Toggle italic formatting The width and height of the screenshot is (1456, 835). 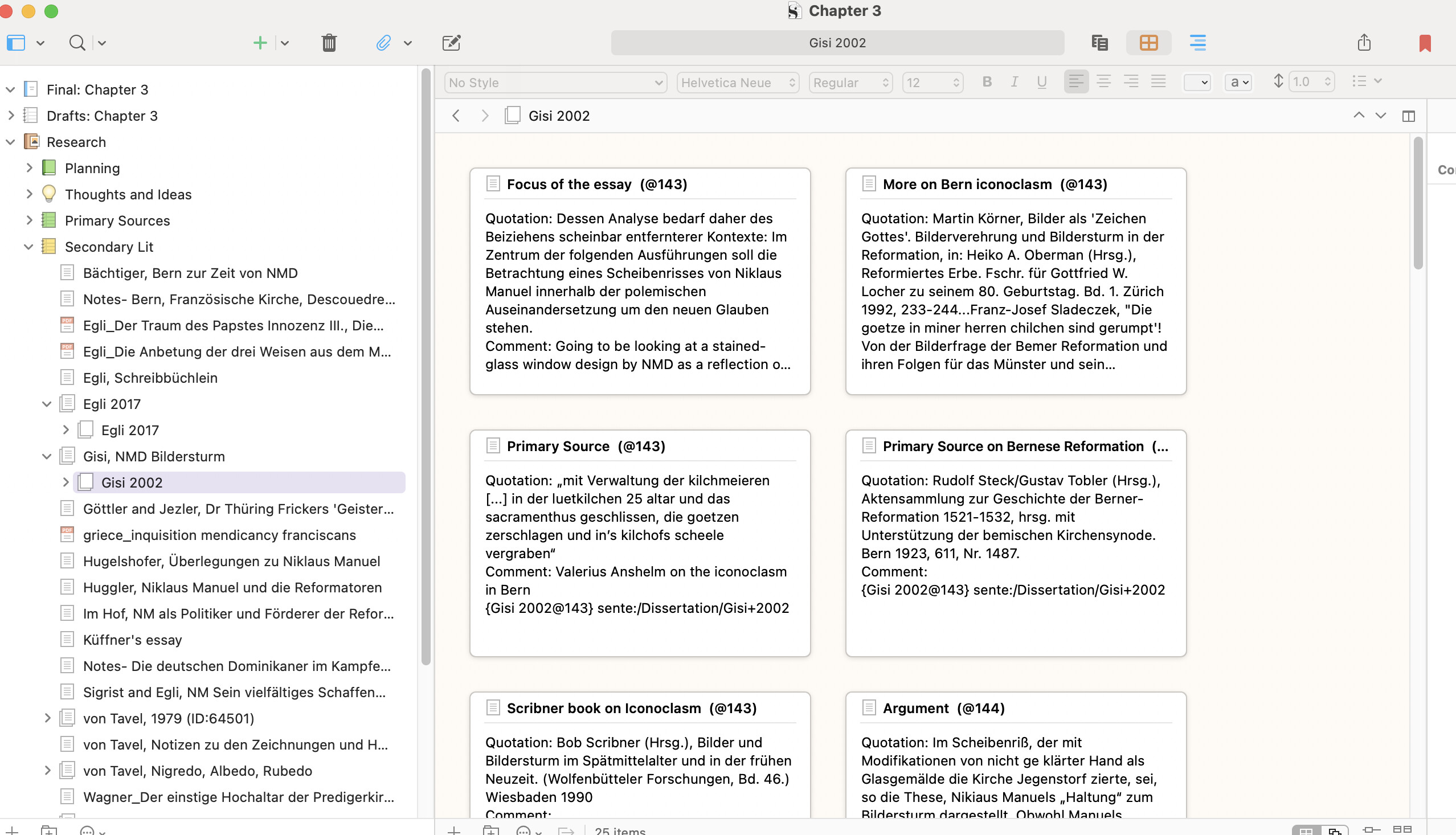pyautogui.click(x=1014, y=81)
